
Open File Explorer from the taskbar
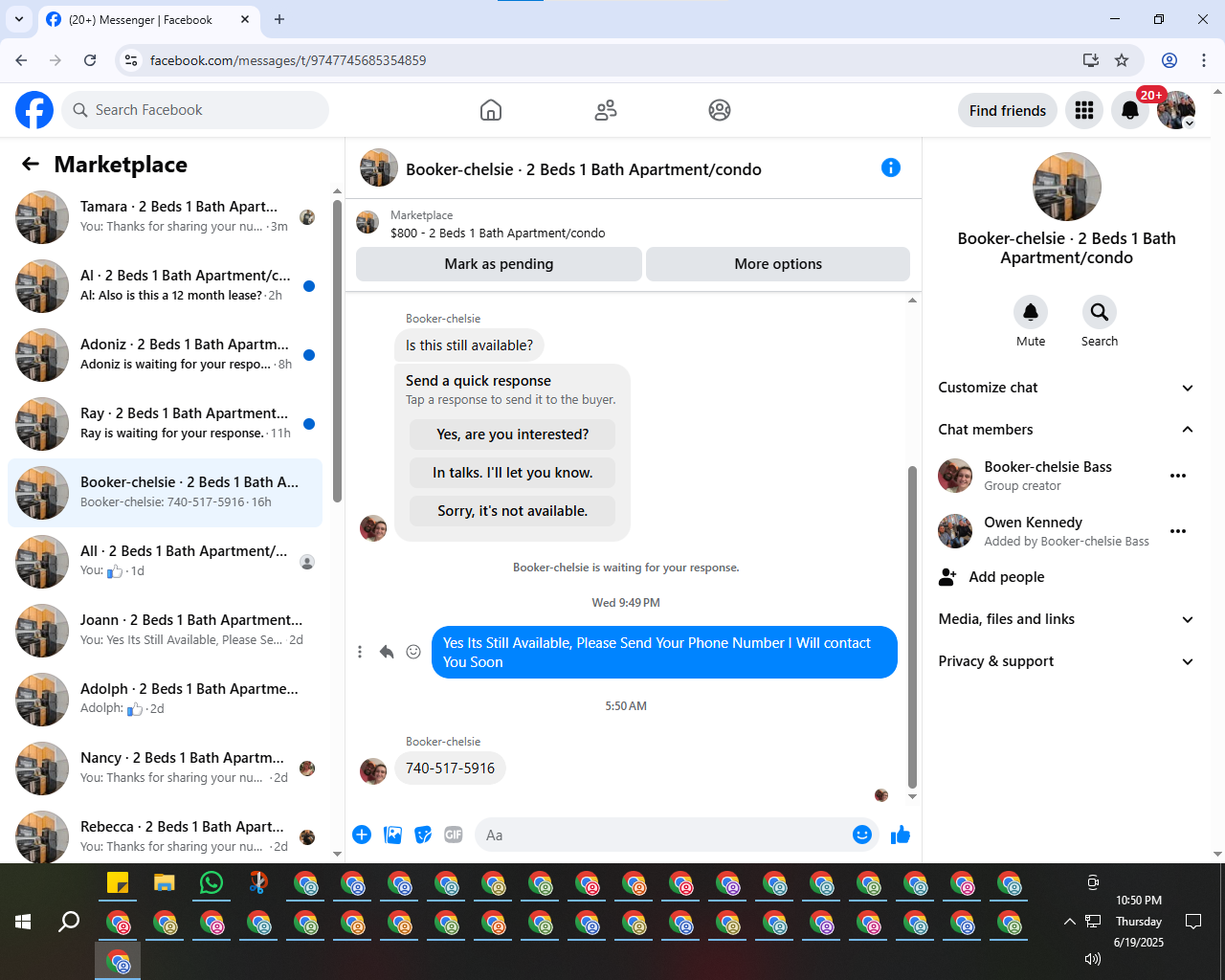[165, 882]
